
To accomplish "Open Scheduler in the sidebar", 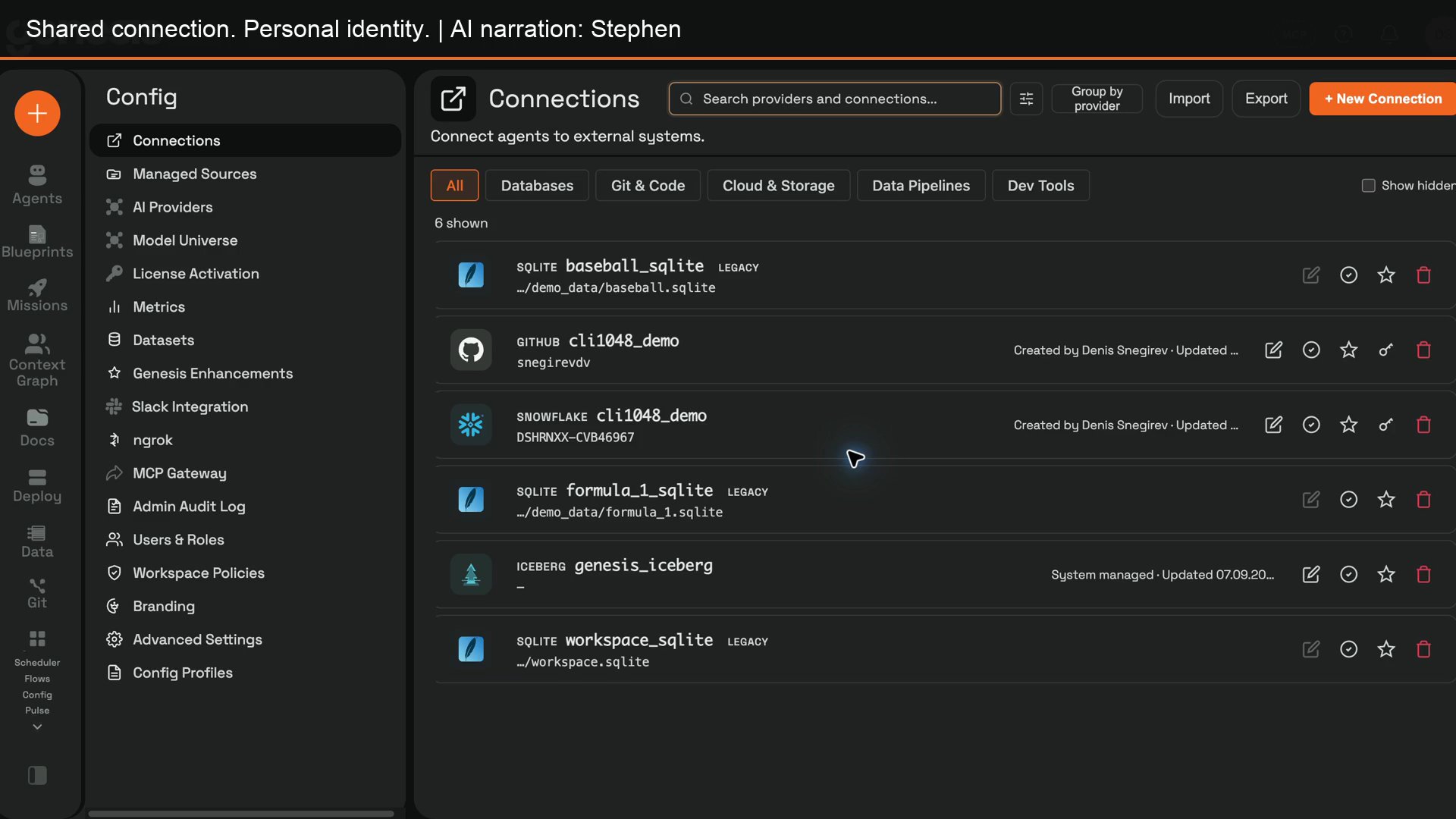I will click(x=37, y=662).
